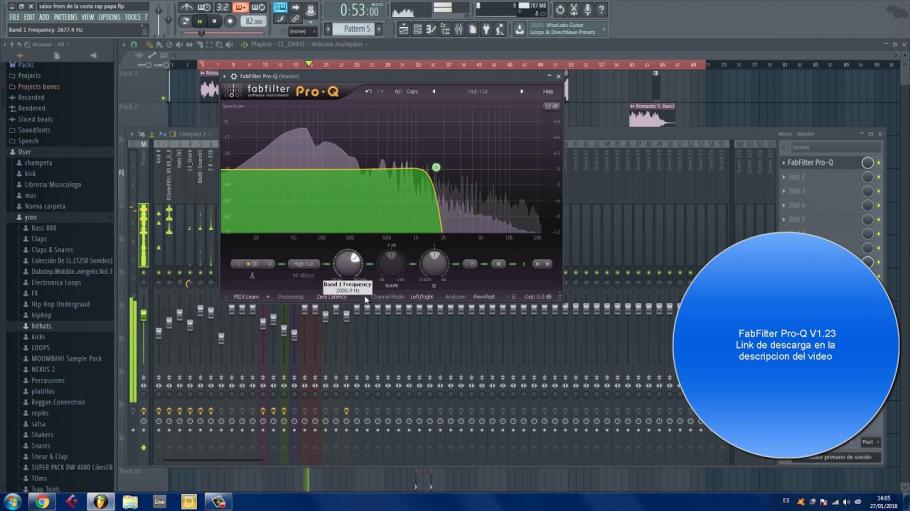
Task: Go to previous Pro-Q preset arrow
Action: [x=434, y=91]
